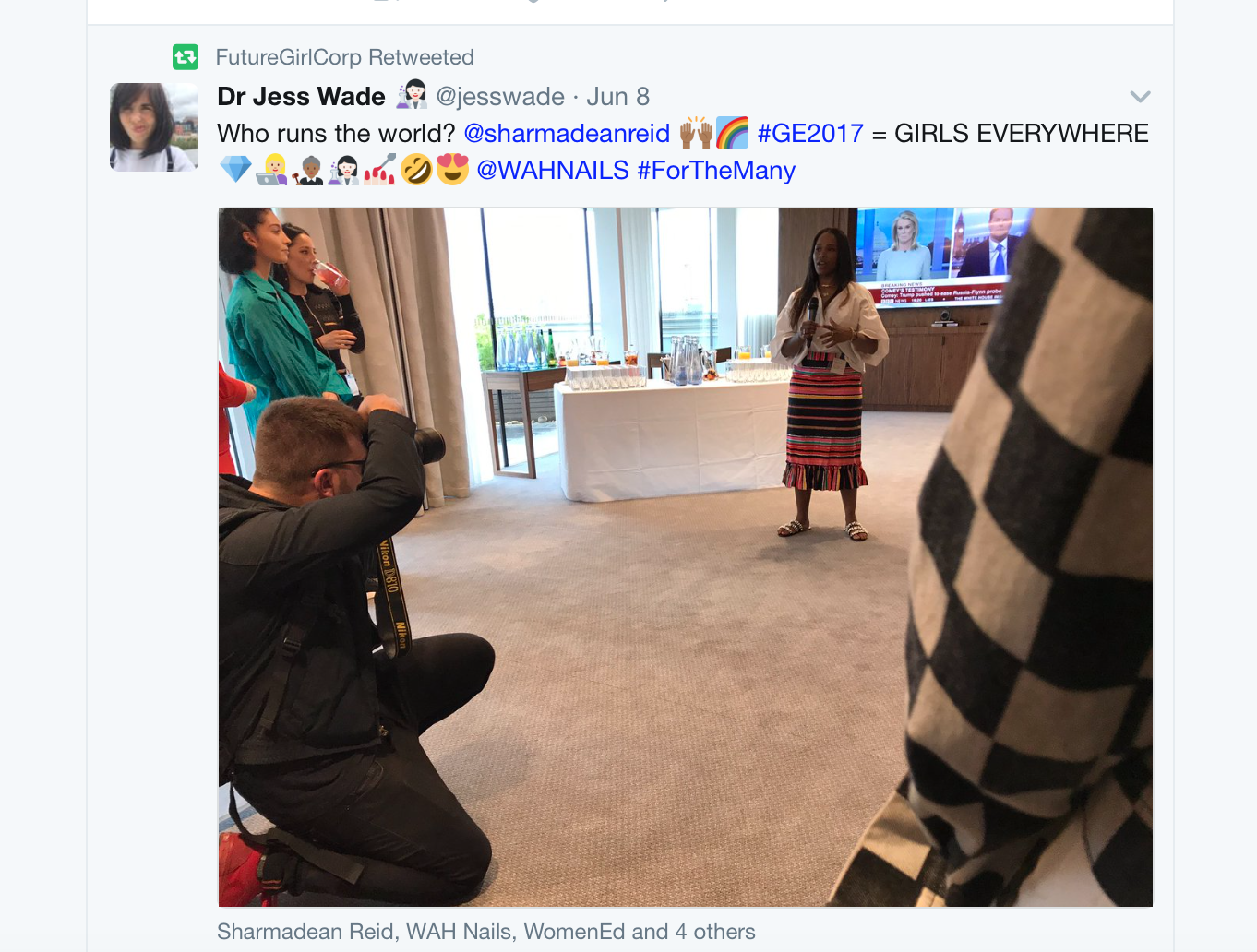Open Dr Jess Wade's profile avatar
Image resolution: width=1257 pixels, height=952 pixels.
pos(154,127)
